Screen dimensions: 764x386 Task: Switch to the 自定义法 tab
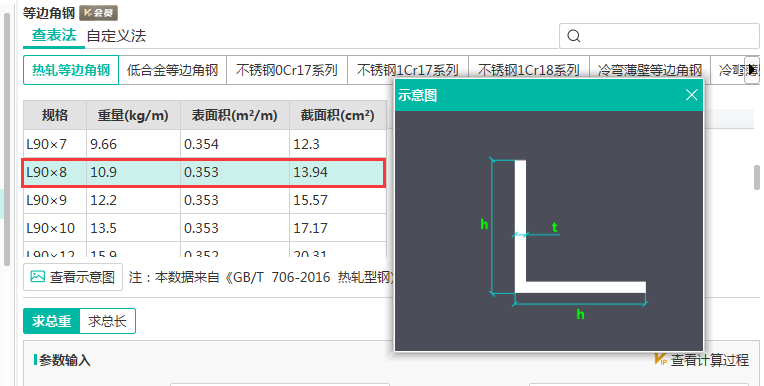[x=116, y=36]
